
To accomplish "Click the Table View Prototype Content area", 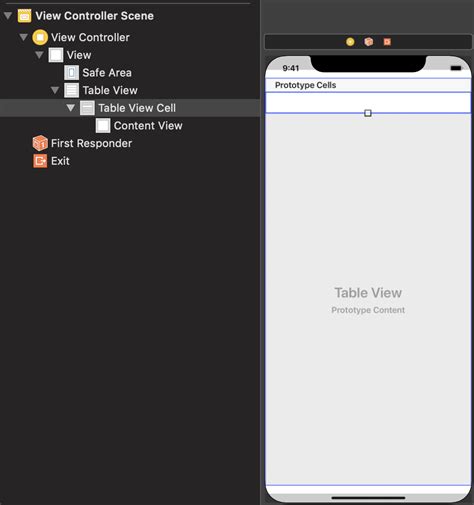I will (x=368, y=300).
